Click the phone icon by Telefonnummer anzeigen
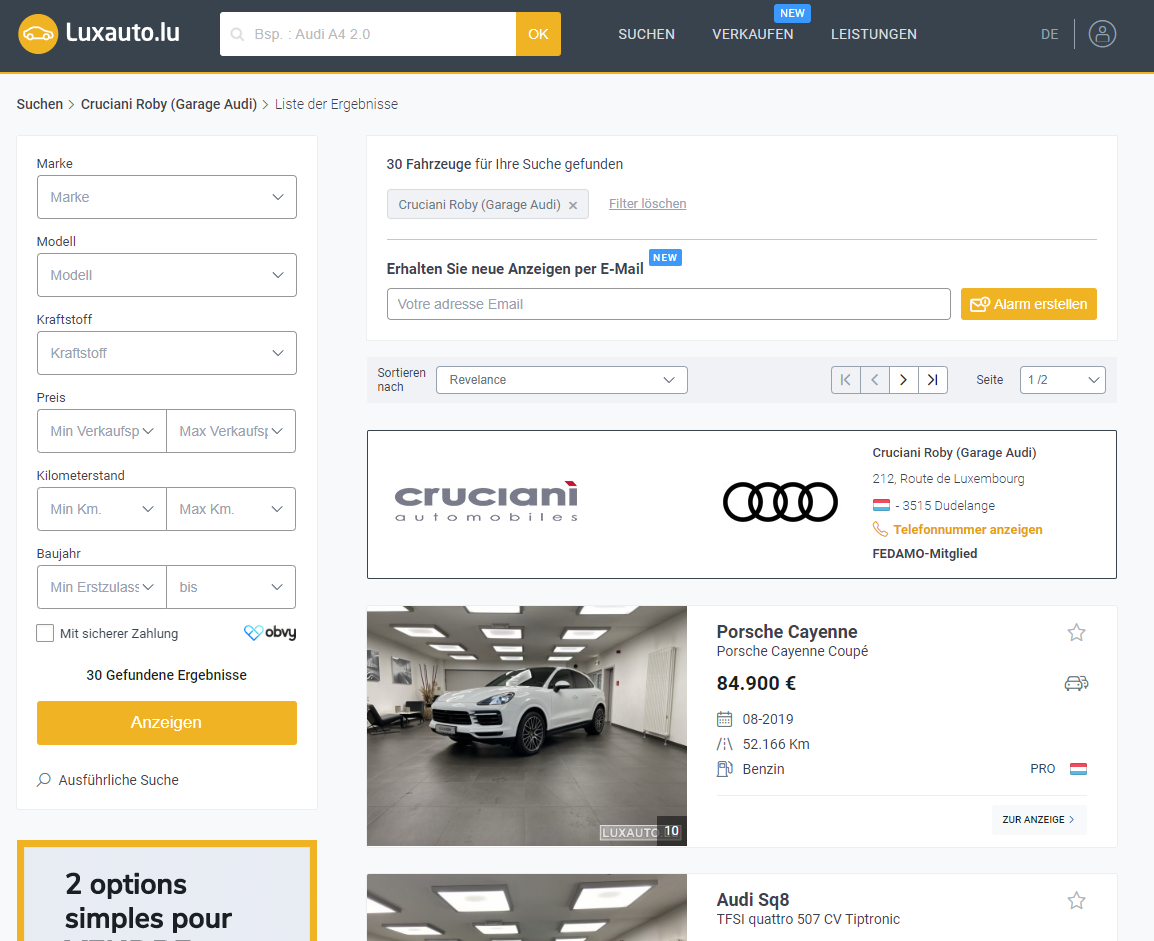Image resolution: width=1154 pixels, height=941 pixels. point(880,529)
